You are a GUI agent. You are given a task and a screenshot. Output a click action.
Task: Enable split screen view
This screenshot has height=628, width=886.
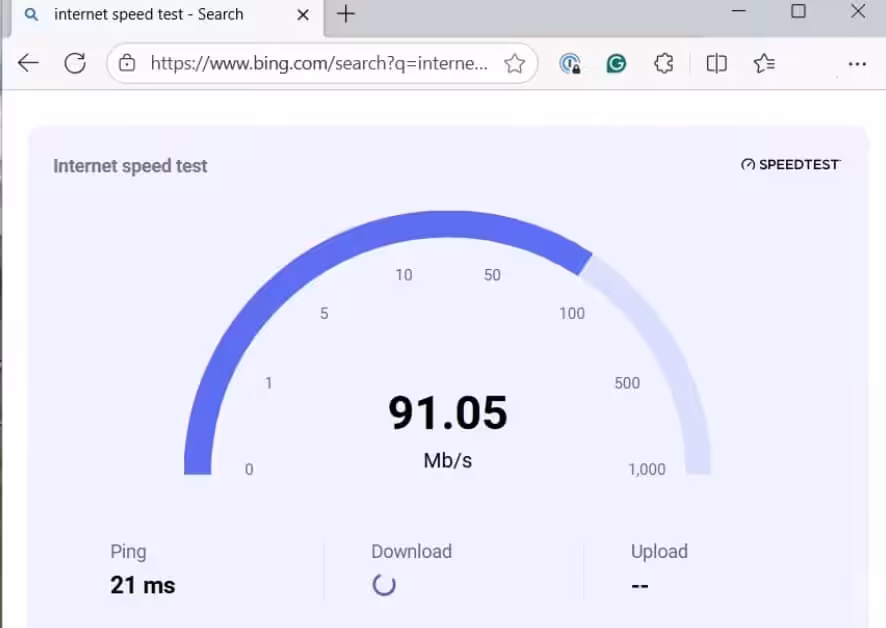coord(716,63)
